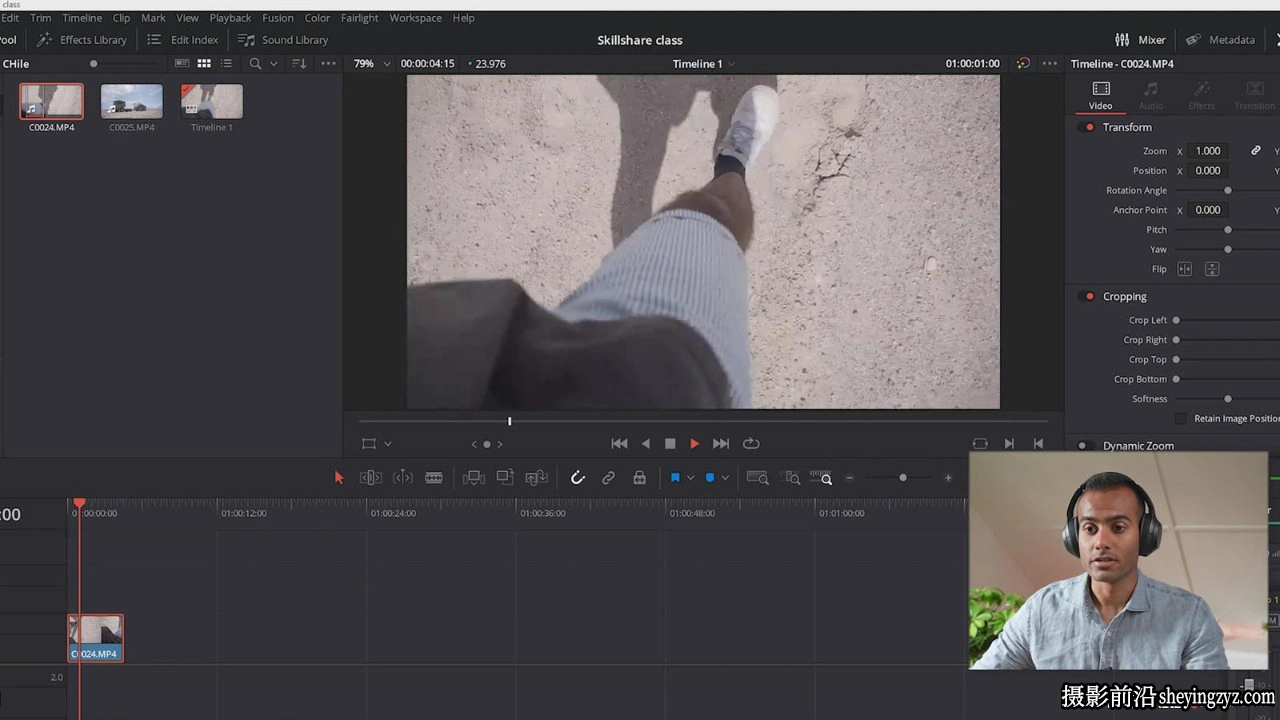Click the timeline zoom minus button

850,478
